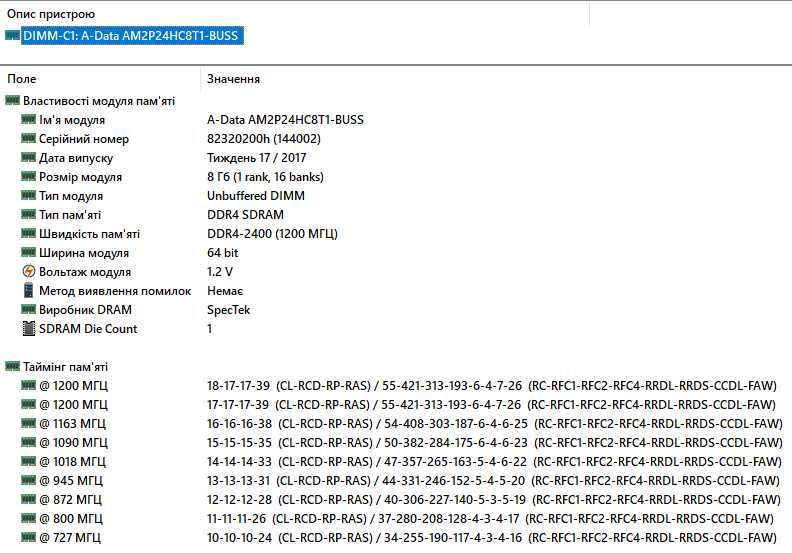Click the Таймінг пам'яті group icon
This screenshot has height=553, width=792.
(12, 366)
